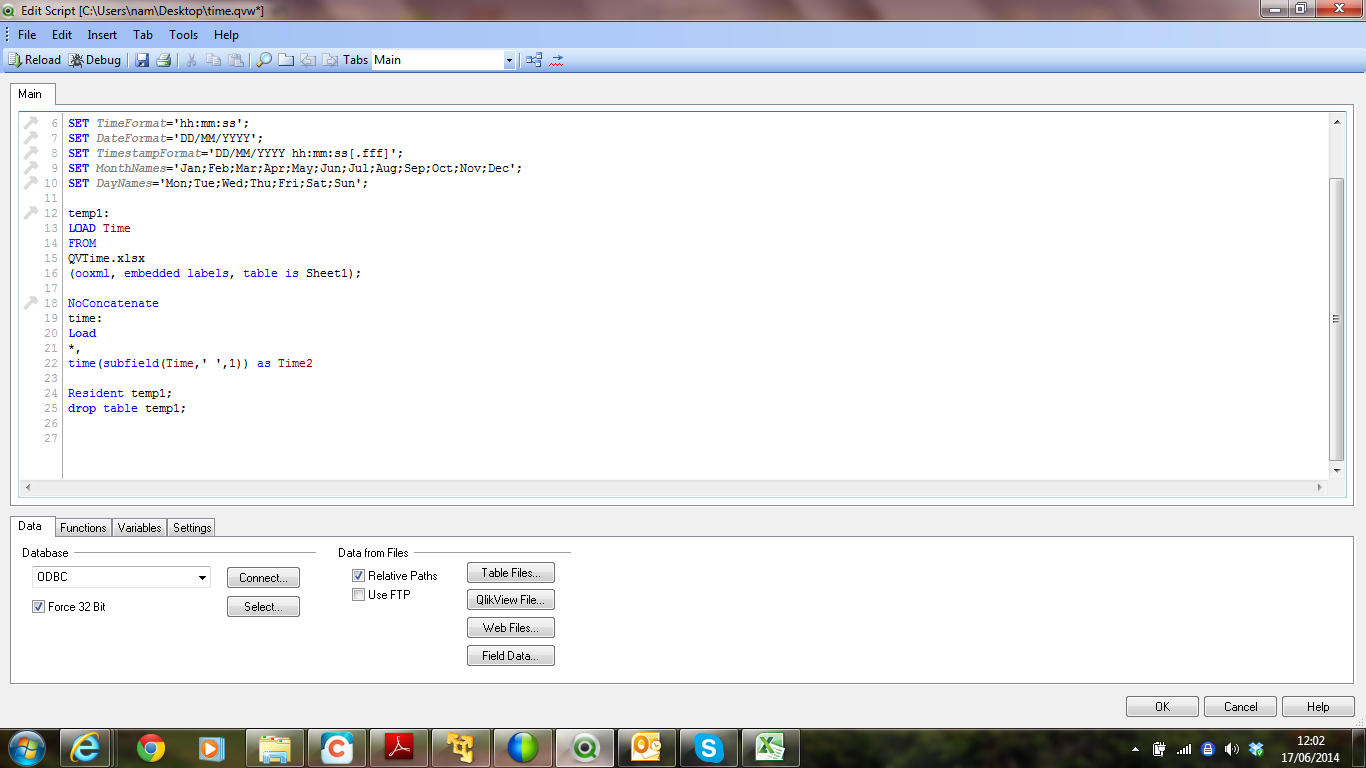
Task: Click the QlikView File... button
Action: point(511,600)
